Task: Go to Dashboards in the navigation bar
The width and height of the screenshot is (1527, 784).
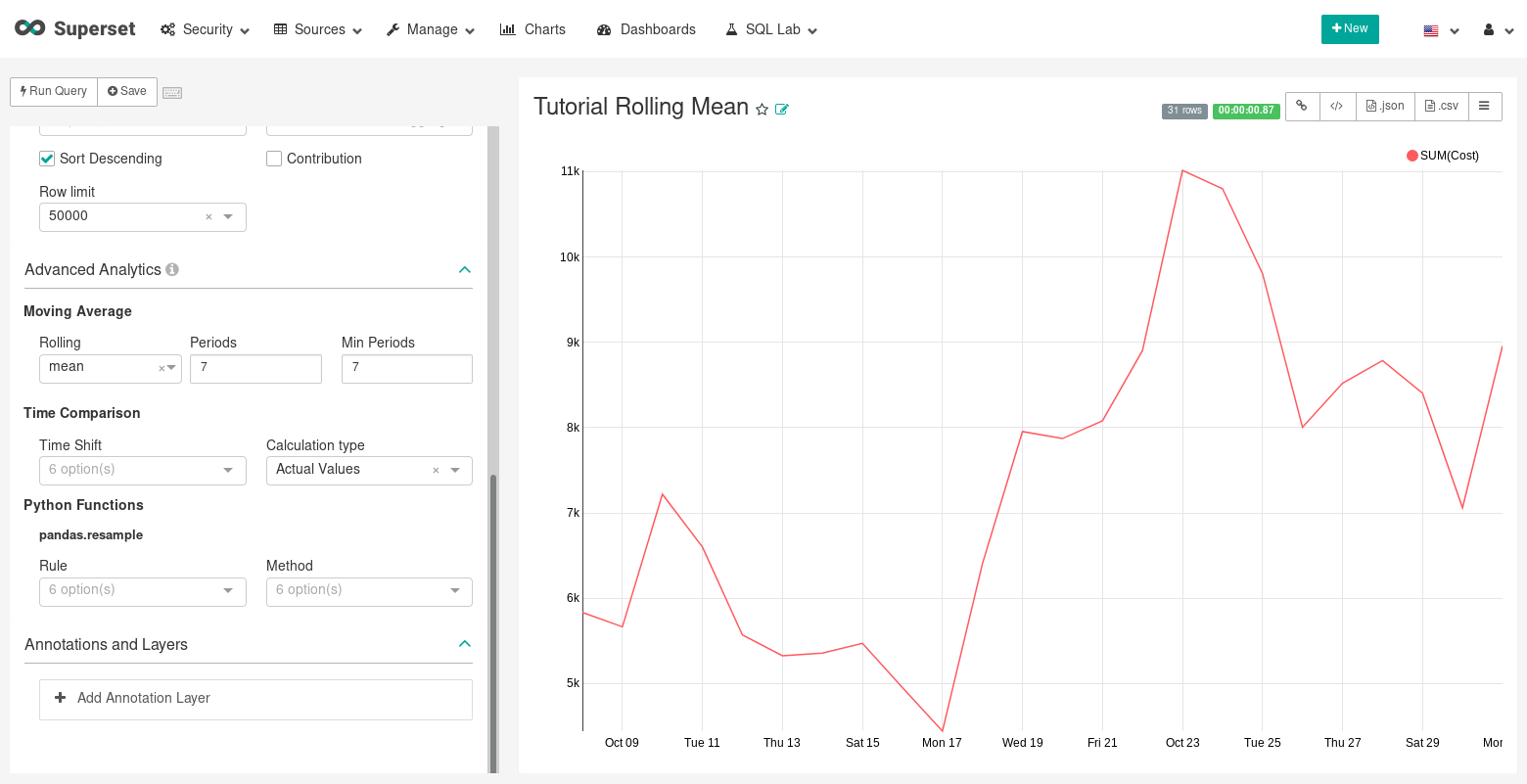Action: click(x=646, y=29)
